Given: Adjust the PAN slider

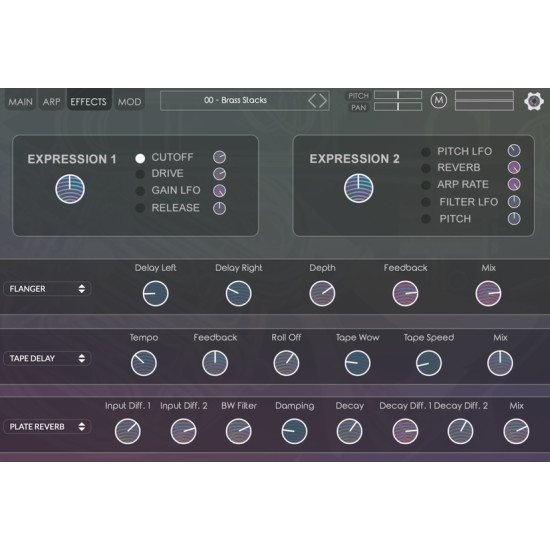Looking at the screenshot, I should pyautogui.click(x=398, y=106).
